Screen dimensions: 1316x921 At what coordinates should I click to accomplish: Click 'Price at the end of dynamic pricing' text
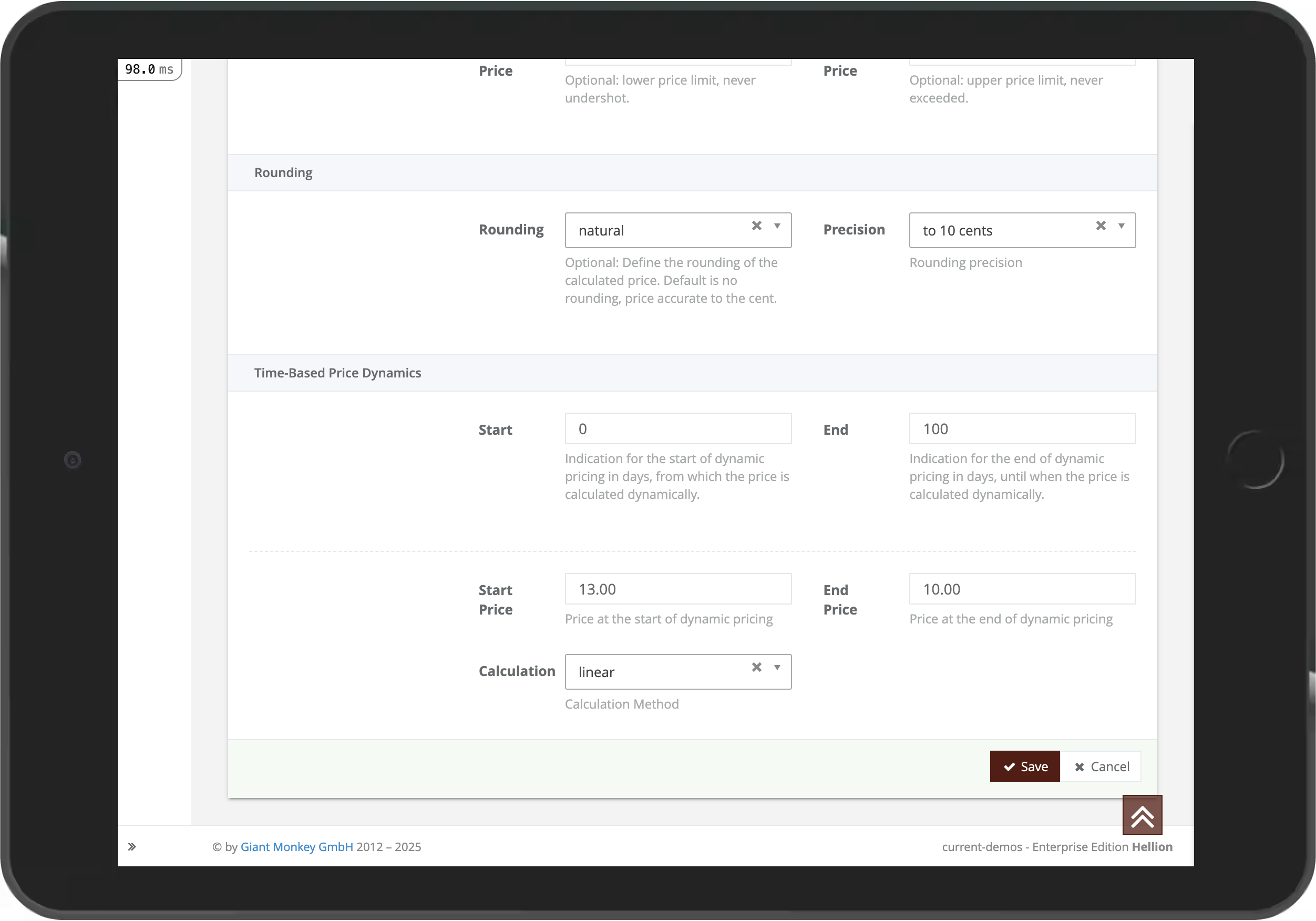1011,619
